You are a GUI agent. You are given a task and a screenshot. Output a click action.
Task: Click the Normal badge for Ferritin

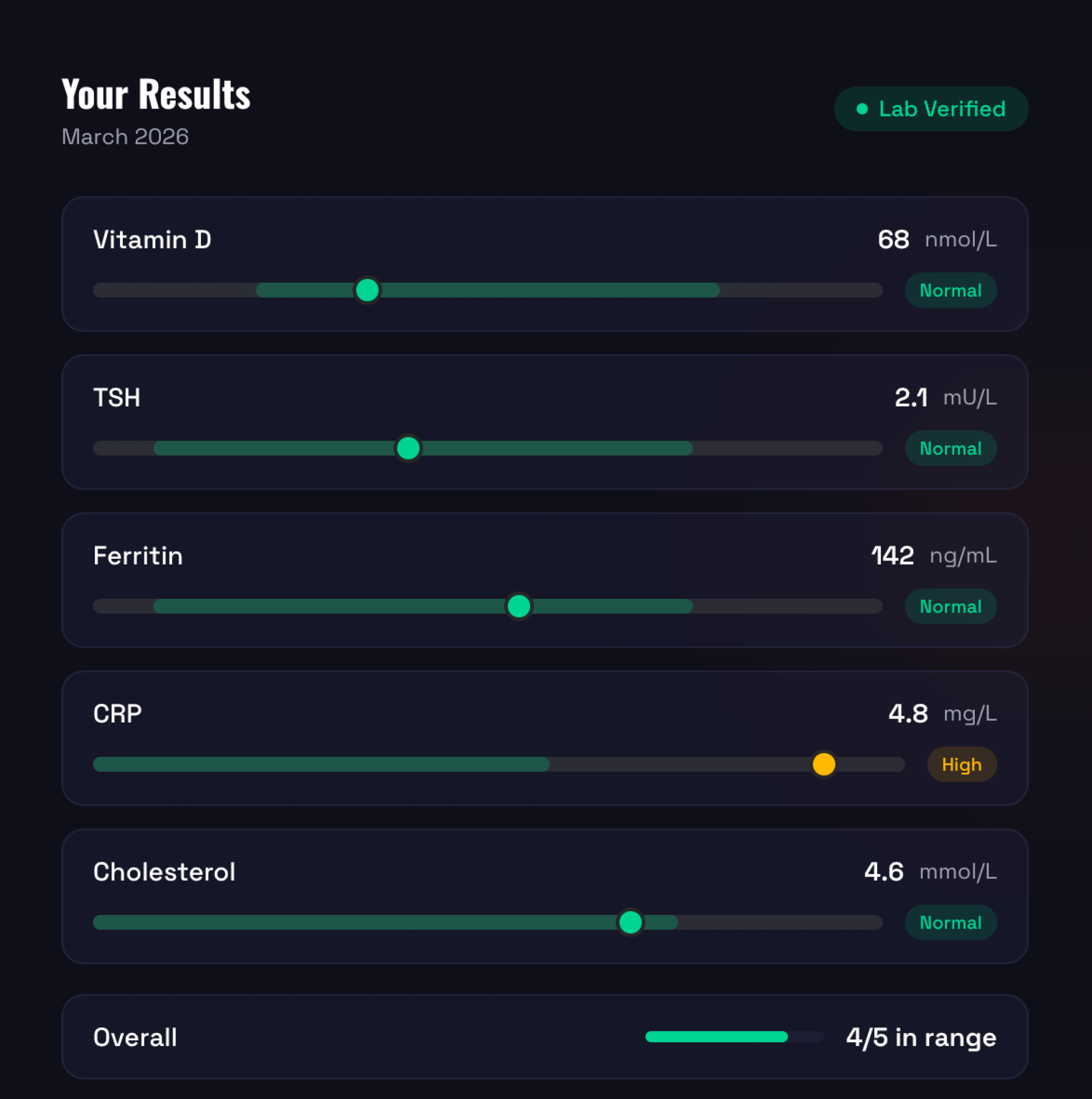(950, 607)
